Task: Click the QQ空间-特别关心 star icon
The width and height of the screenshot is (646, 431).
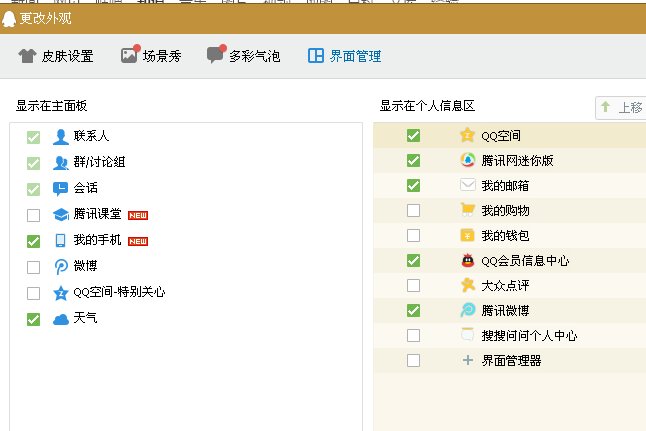Action: (x=61, y=293)
